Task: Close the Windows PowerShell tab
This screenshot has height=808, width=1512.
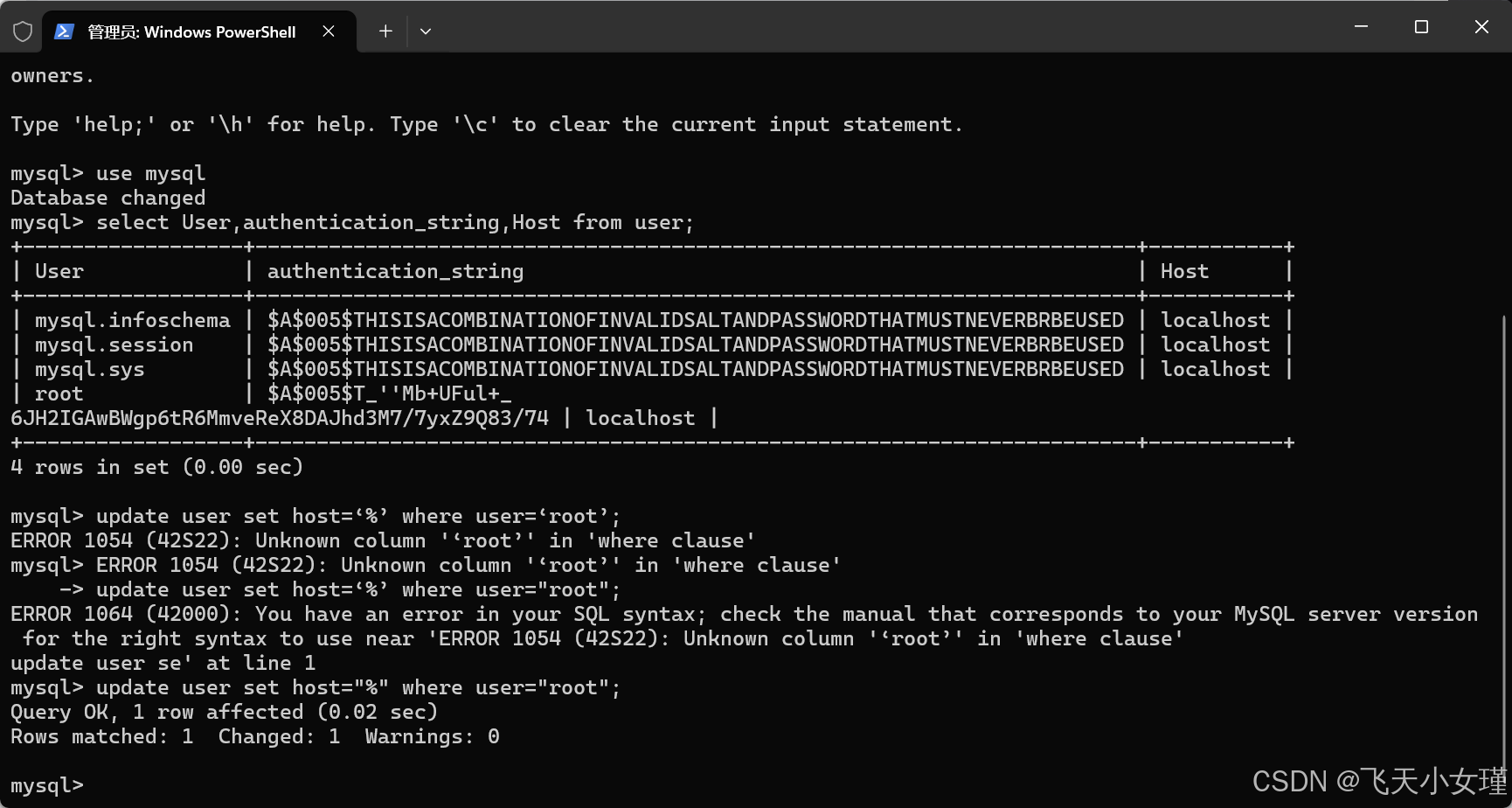Action: [329, 31]
